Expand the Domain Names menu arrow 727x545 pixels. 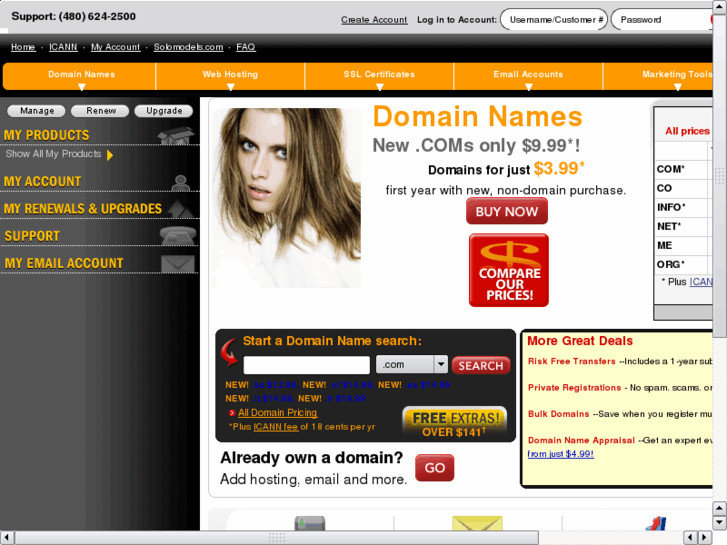coord(82,86)
